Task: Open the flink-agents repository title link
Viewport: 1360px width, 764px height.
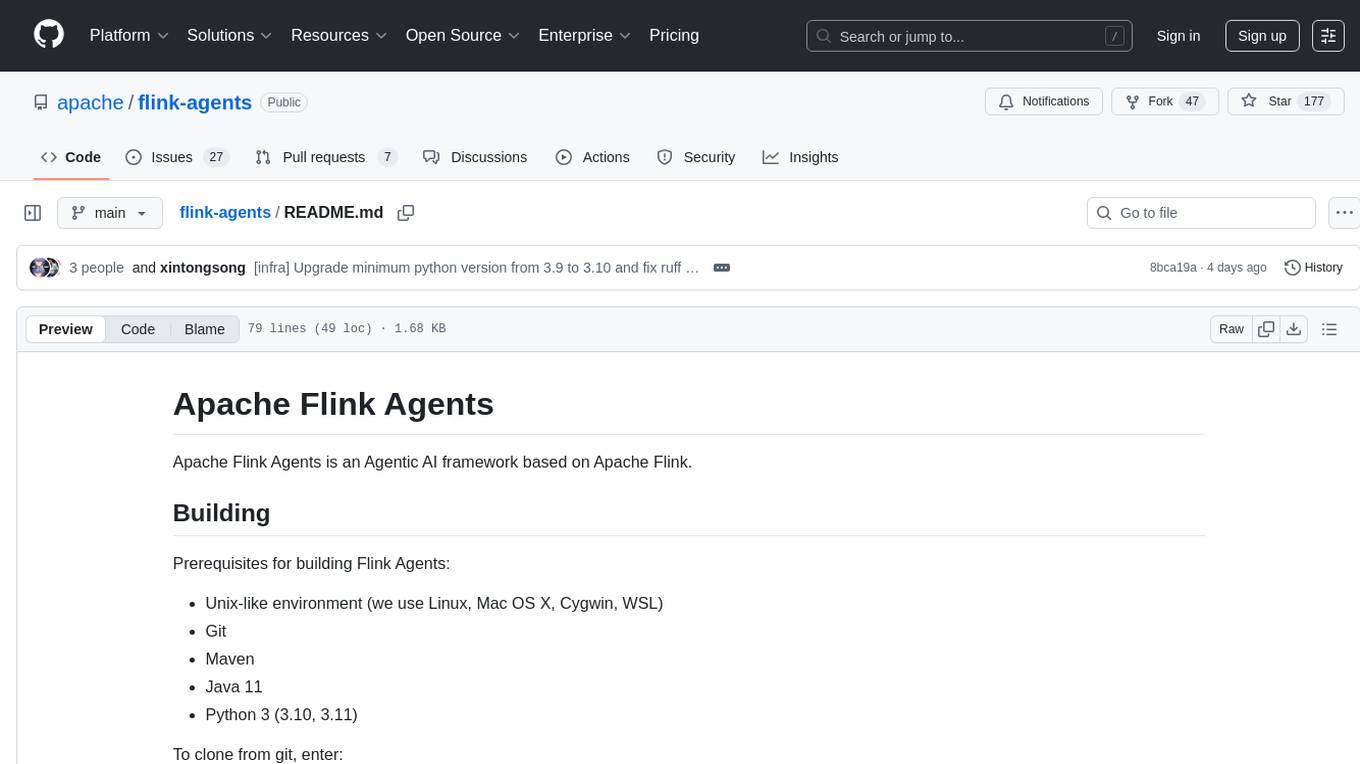Action: (x=195, y=102)
